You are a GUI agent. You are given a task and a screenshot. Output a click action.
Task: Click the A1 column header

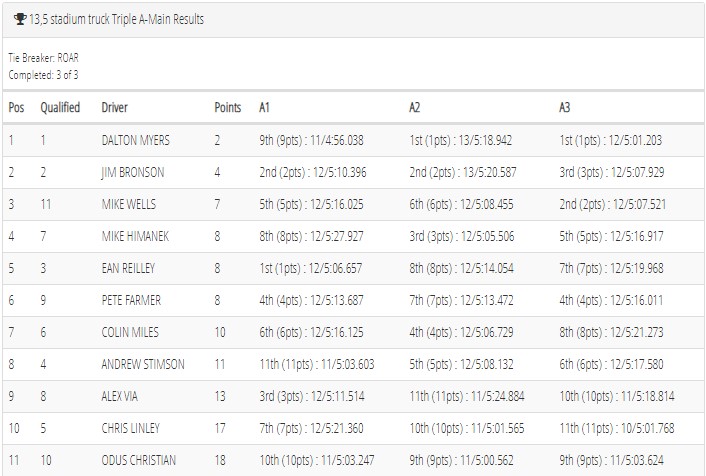pos(264,107)
